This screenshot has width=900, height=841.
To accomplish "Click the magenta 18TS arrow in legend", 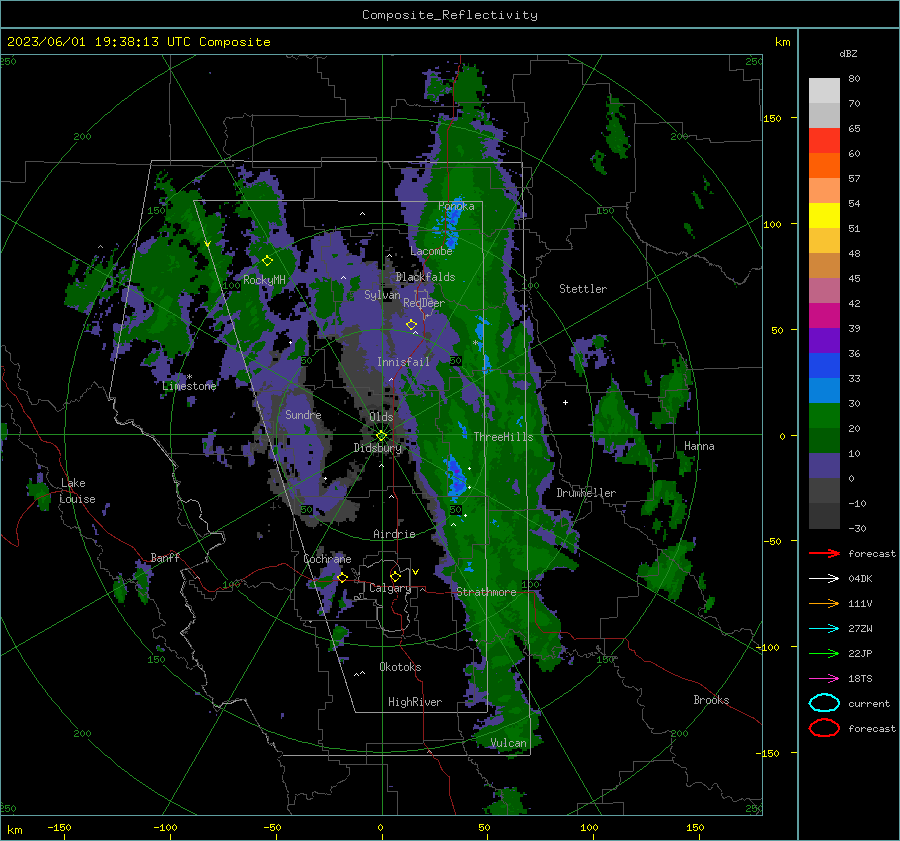I will [824, 679].
